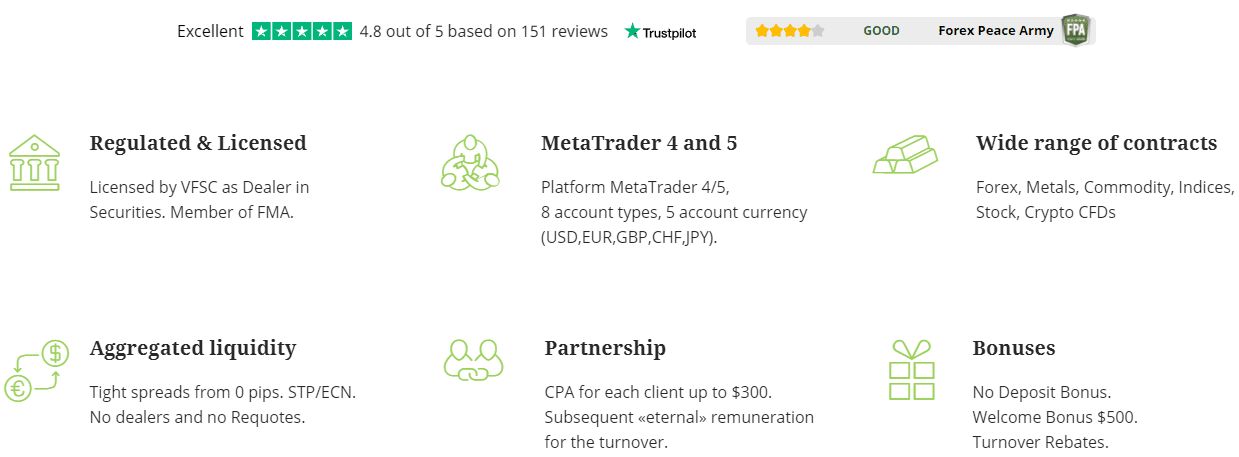
Task: Click the MetaTrader people icon
Action: (470, 161)
